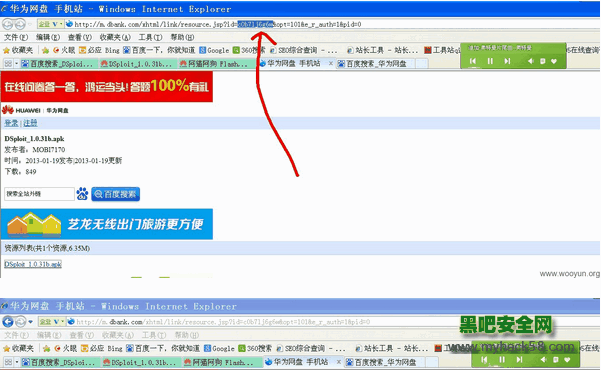Open 必应 Bing bookmark in upper favorites bar
This screenshot has width=601, height=370.
coord(99,50)
